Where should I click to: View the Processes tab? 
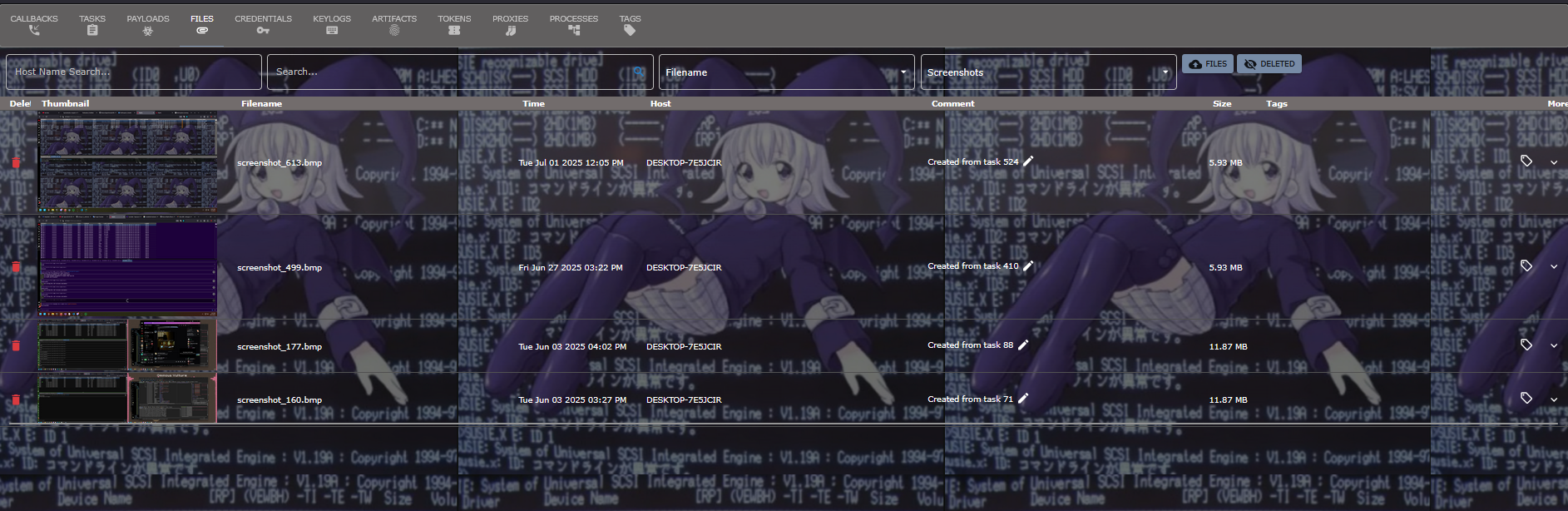click(x=574, y=24)
